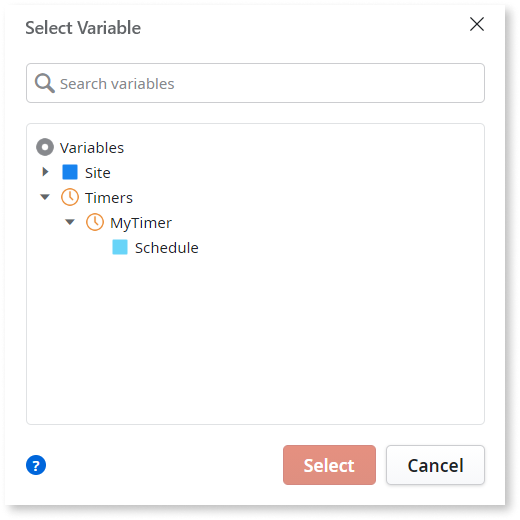This screenshot has height=520, width=520.
Task: Dismiss the dialog with Cancel
Action: [x=435, y=465]
